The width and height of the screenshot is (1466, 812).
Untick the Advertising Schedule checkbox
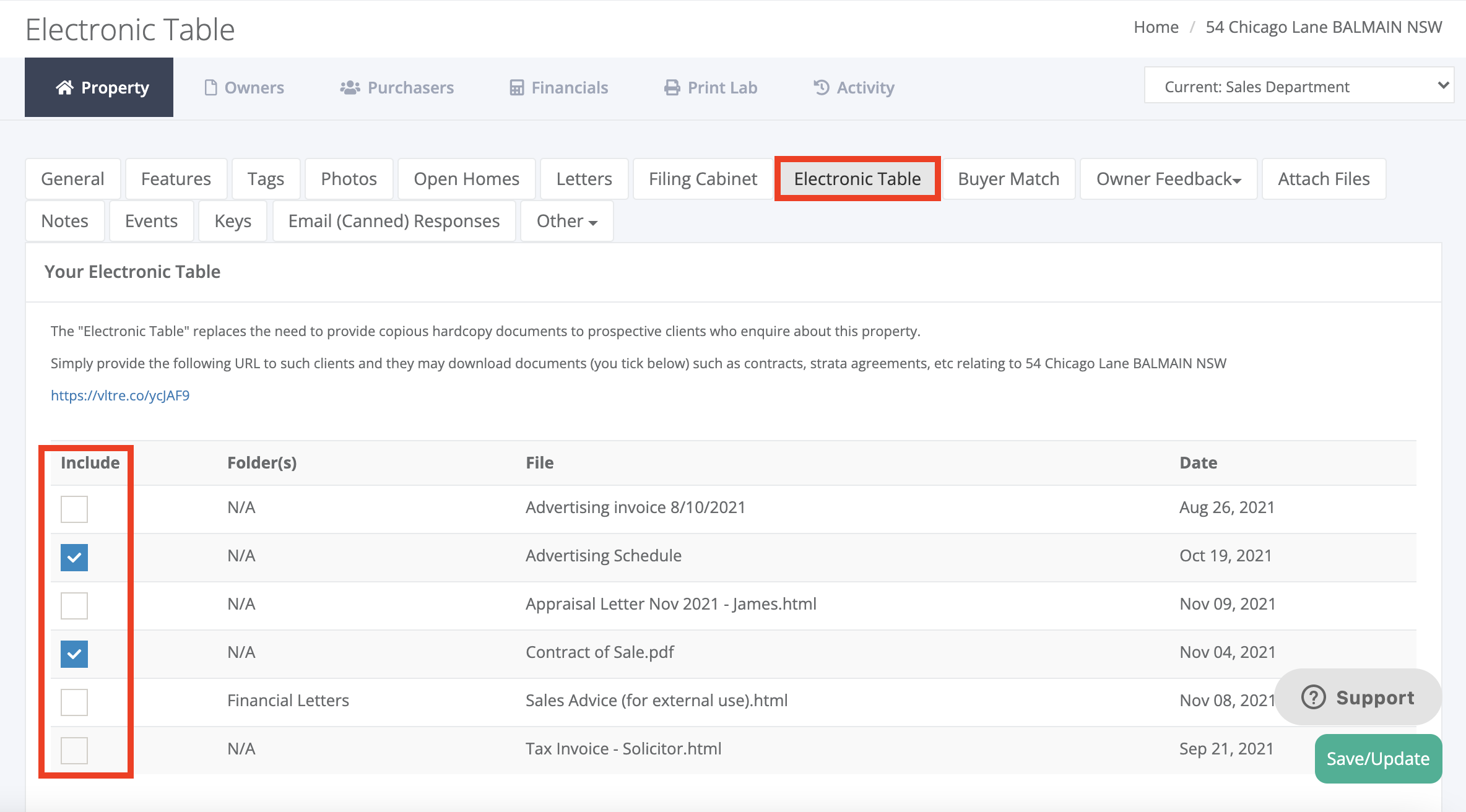tap(74, 557)
